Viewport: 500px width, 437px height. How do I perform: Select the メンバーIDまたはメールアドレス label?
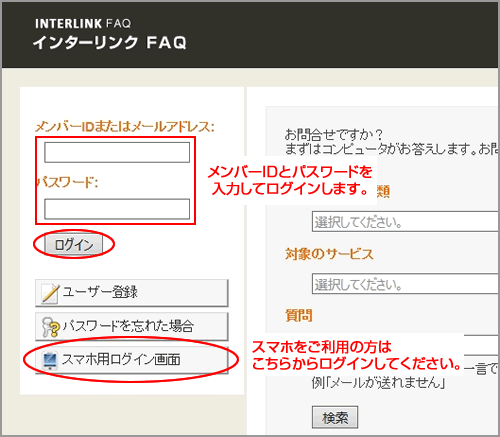click(125, 126)
